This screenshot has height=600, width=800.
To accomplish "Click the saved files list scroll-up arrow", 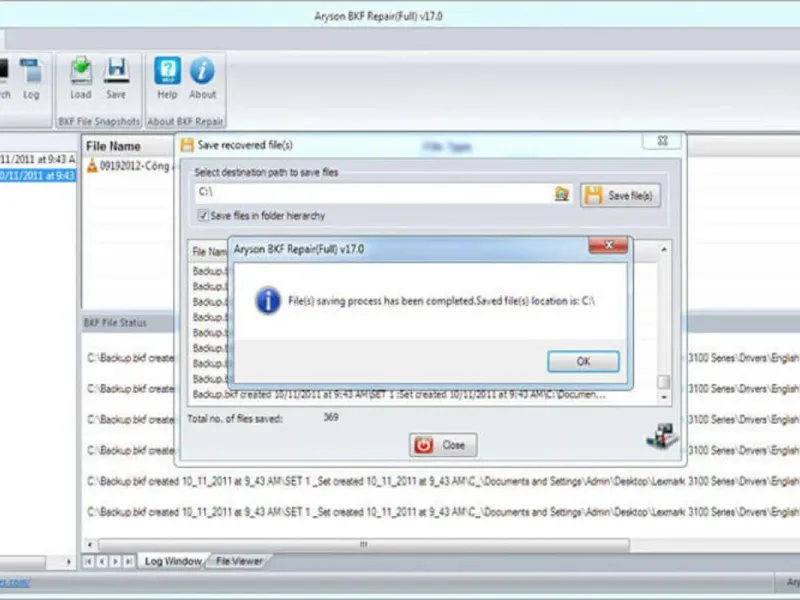I will pyautogui.click(x=664, y=249).
